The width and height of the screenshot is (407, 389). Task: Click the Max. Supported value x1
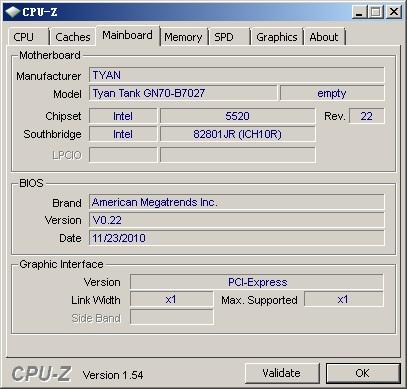(344, 299)
